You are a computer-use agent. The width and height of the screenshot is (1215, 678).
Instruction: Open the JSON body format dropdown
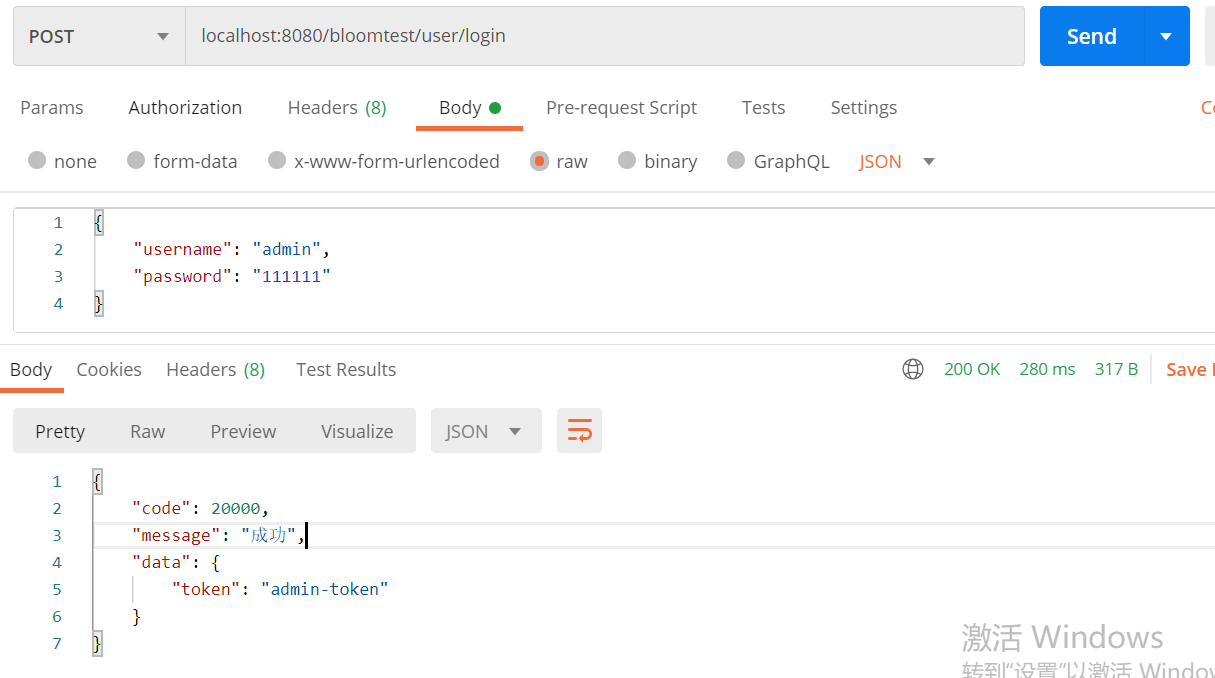pos(897,161)
